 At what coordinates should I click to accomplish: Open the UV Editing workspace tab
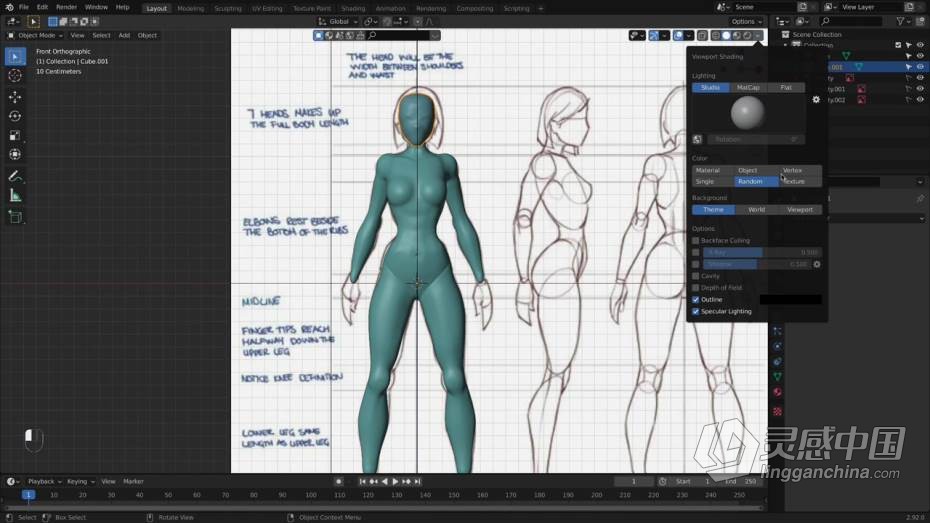coord(267,8)
